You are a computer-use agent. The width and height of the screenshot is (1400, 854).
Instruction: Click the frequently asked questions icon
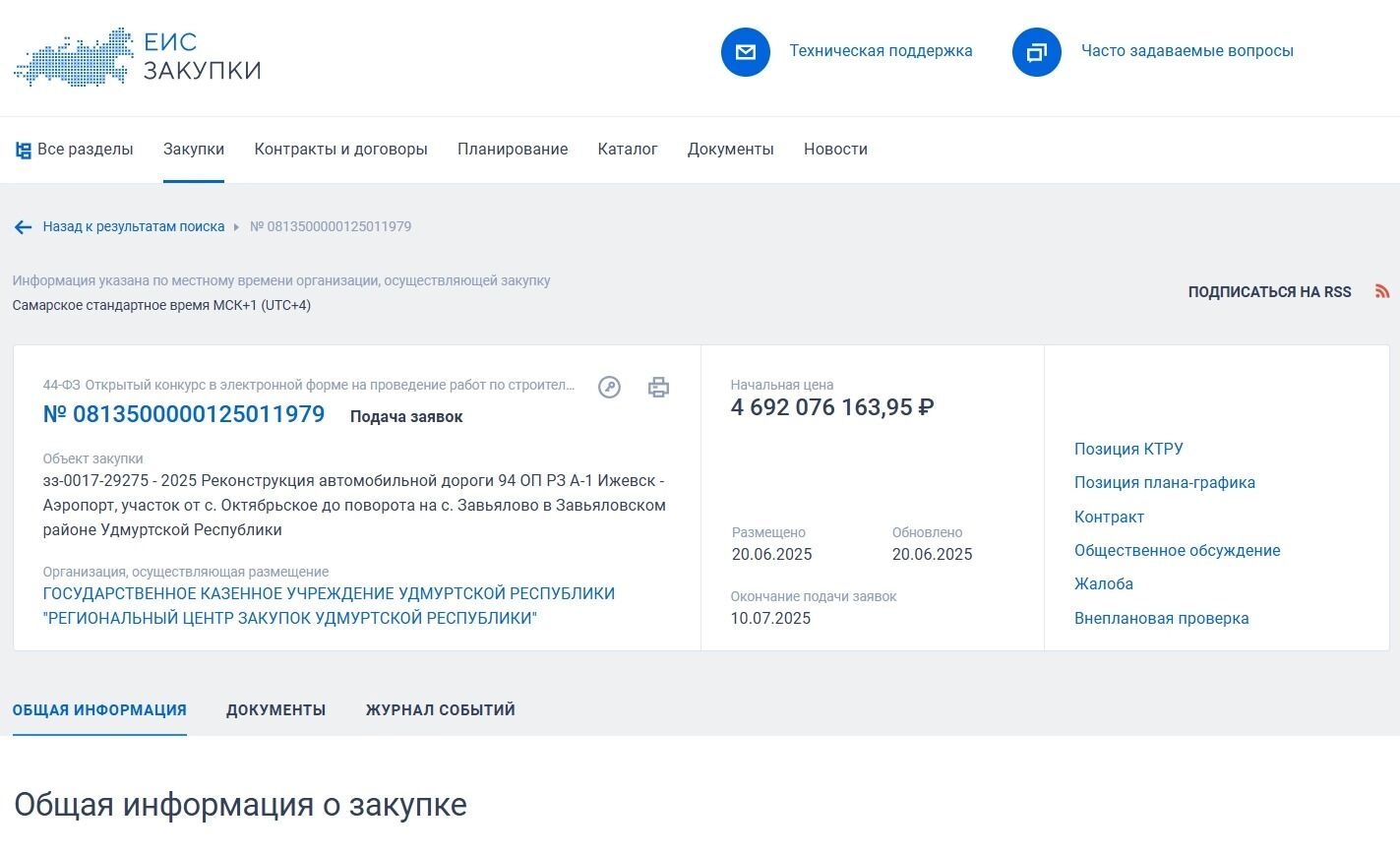pyautogui.click(x=1037, y=52)
